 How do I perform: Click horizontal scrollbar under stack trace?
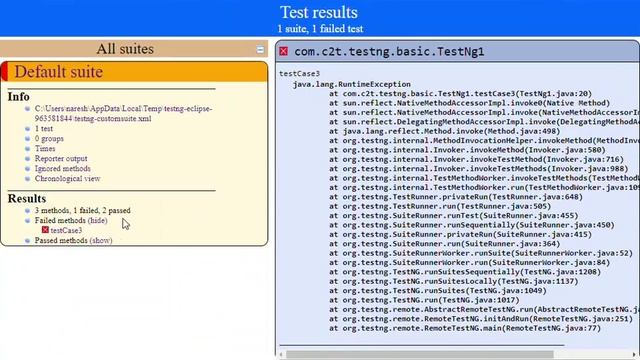[x=420, y=355]
